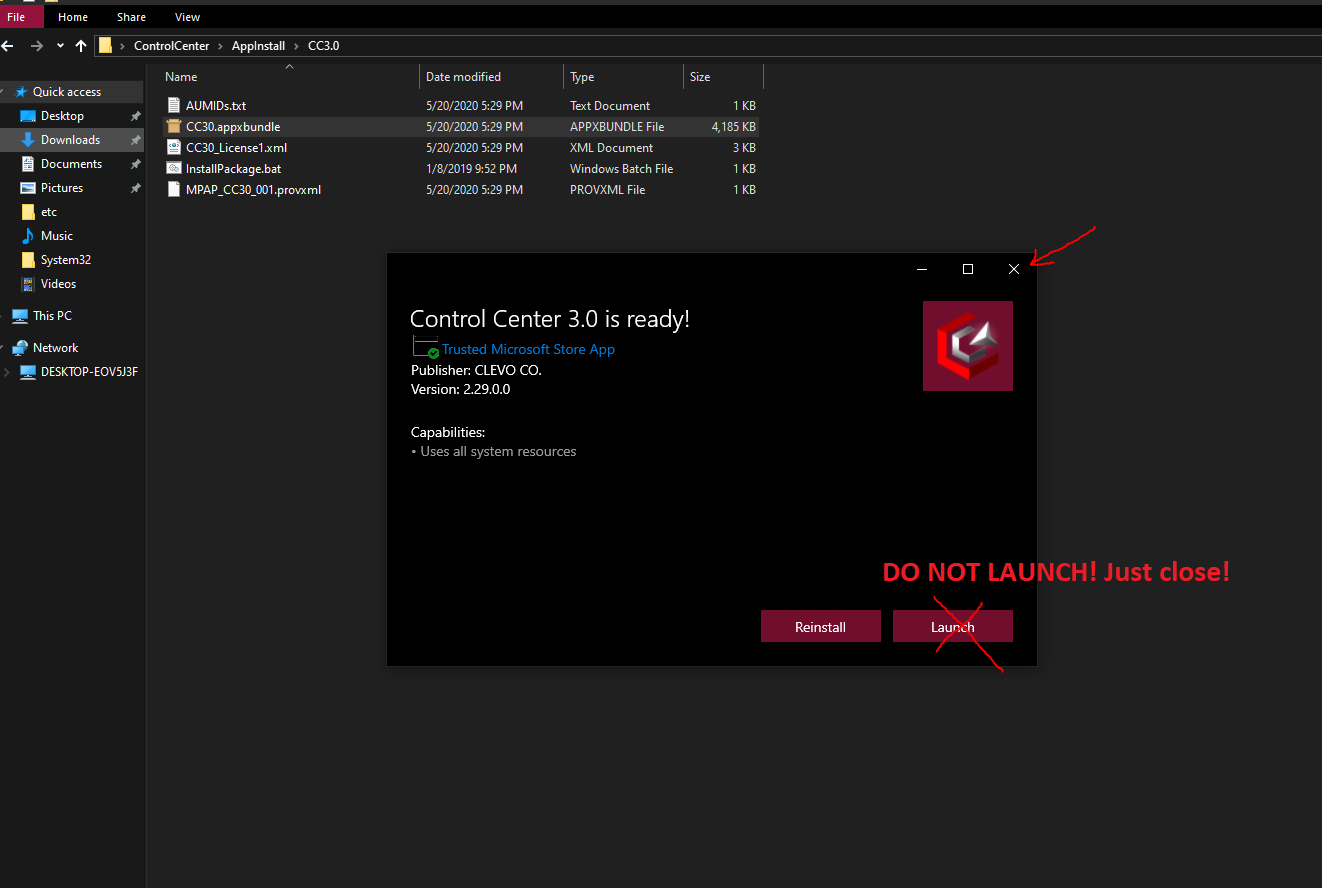Maximize the app installer window
The height and width of the screenshot is (888, 1322).
(968, 269)
